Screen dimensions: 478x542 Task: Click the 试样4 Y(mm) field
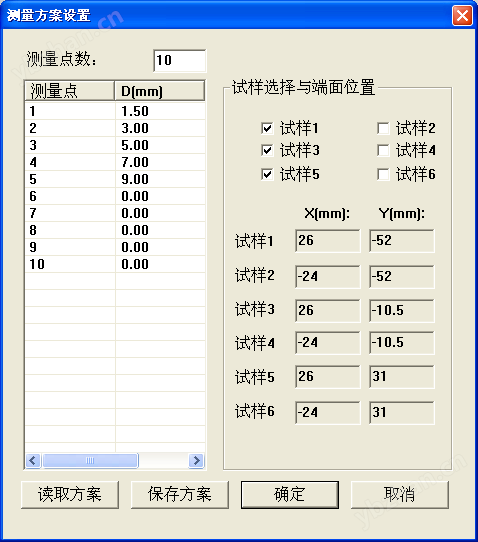(402, 343)
